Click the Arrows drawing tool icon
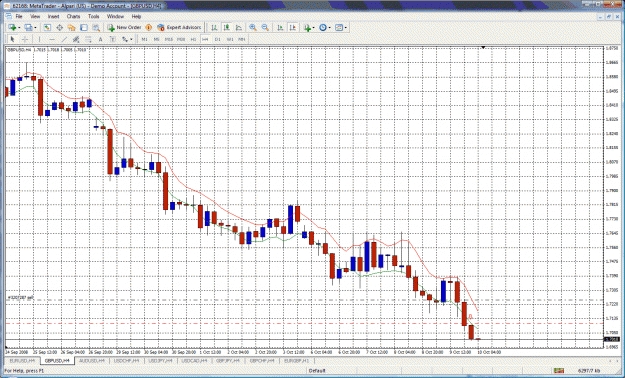The height and width of the screenshot is (378, 625). click(x=125, y=39)
